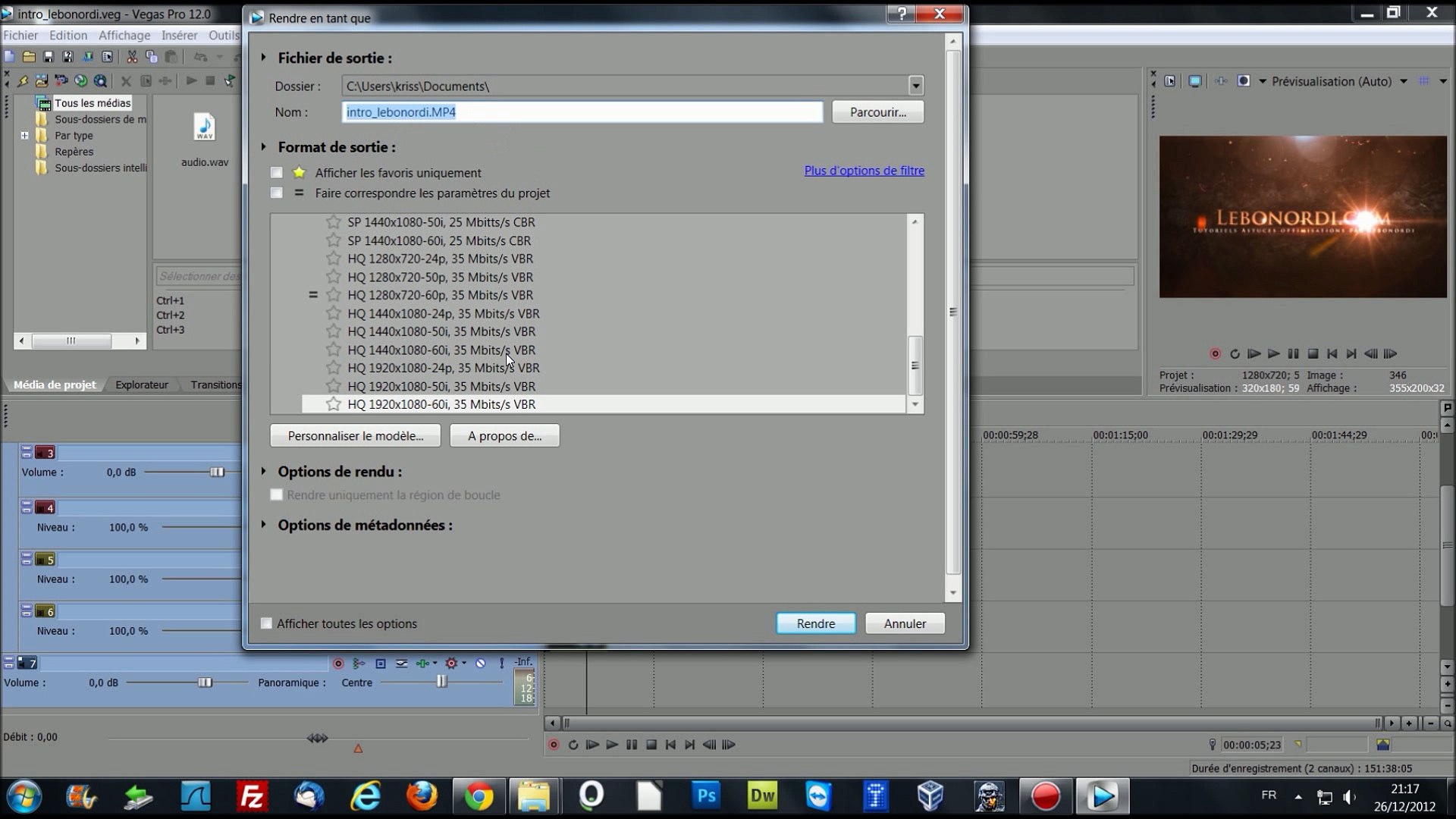The height and width of the screenshot is (819, 1456).
Task: Click the Save icon in main toolbar
Action: click(48, 57)
